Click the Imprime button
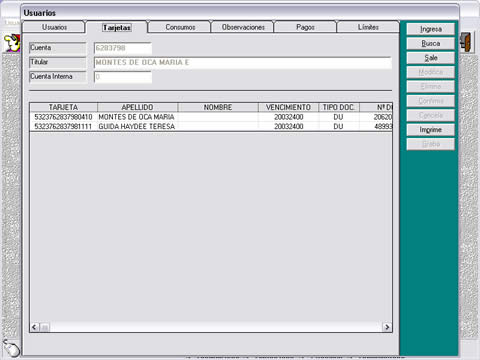This screenshot has width=480, height=360. coord(431,130)
